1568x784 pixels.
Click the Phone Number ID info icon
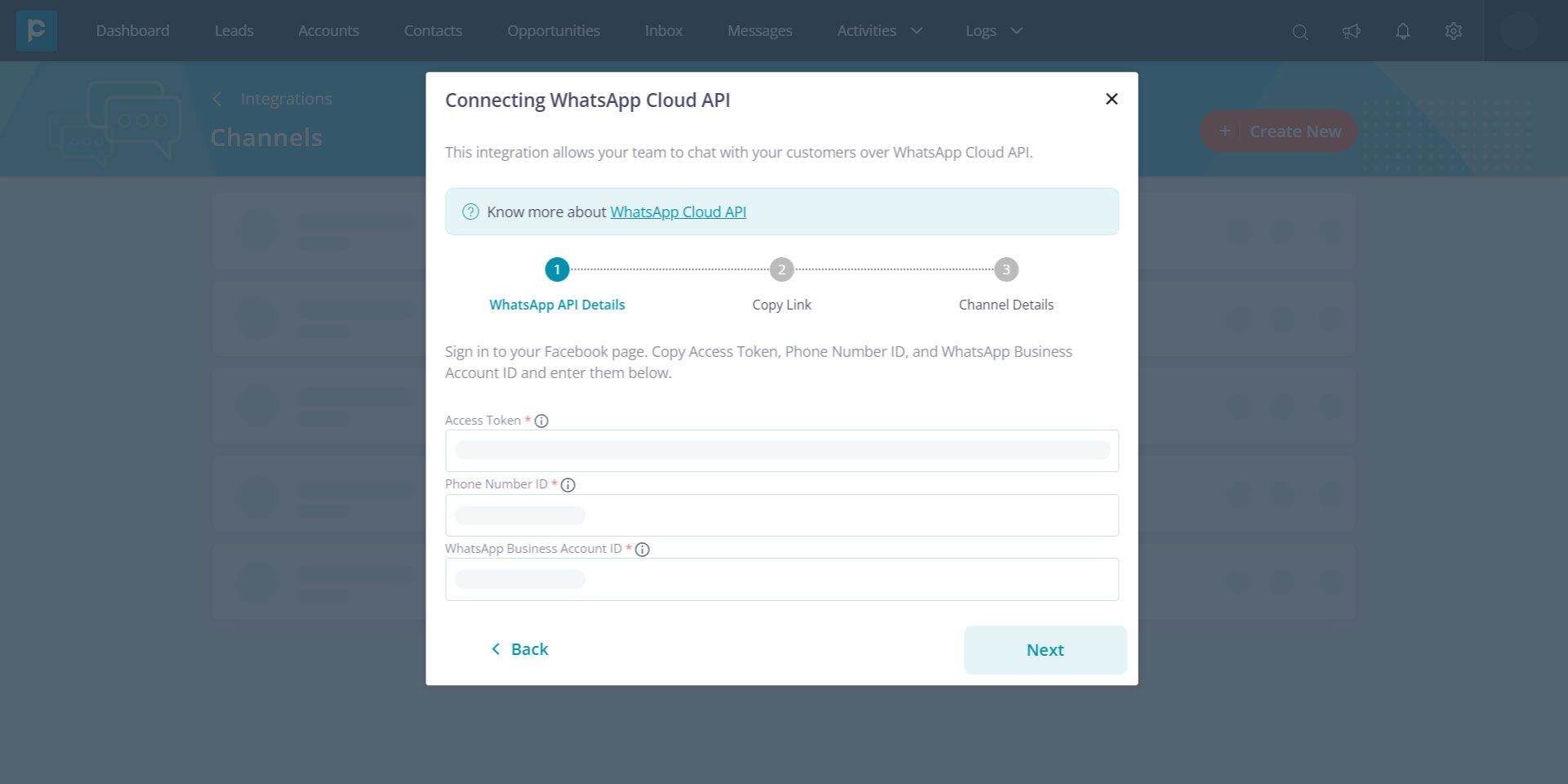pyautogui.click(x=568, y=485)
